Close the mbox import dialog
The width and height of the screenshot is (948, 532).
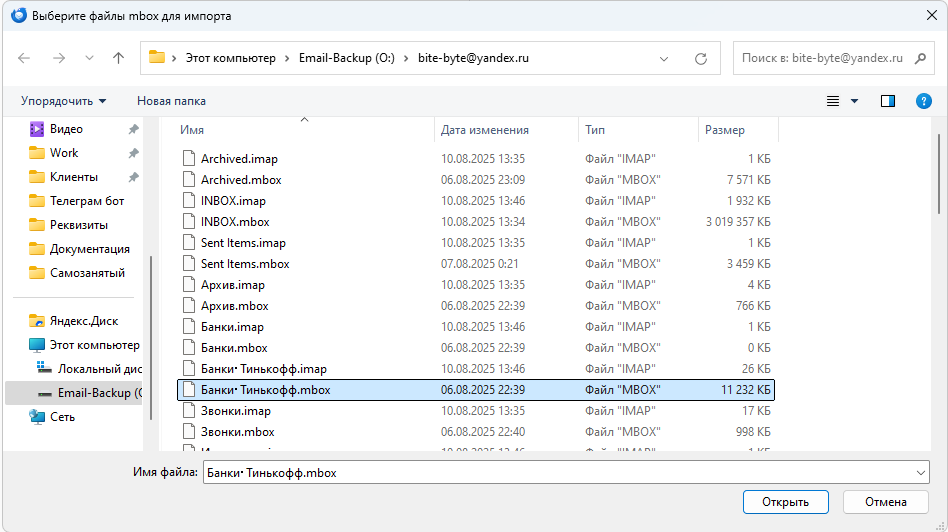coord(932,16)
